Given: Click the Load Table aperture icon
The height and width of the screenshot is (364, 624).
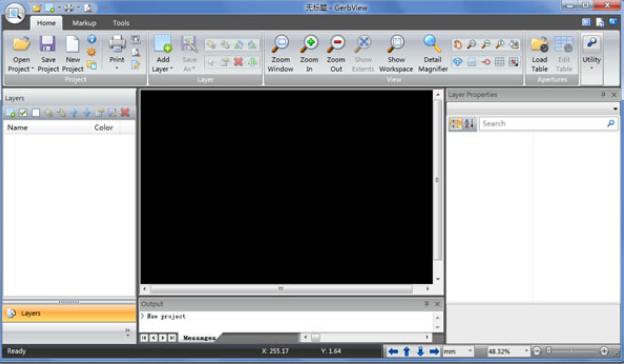Looking at the screenshot, I should [x=539, y=44].
